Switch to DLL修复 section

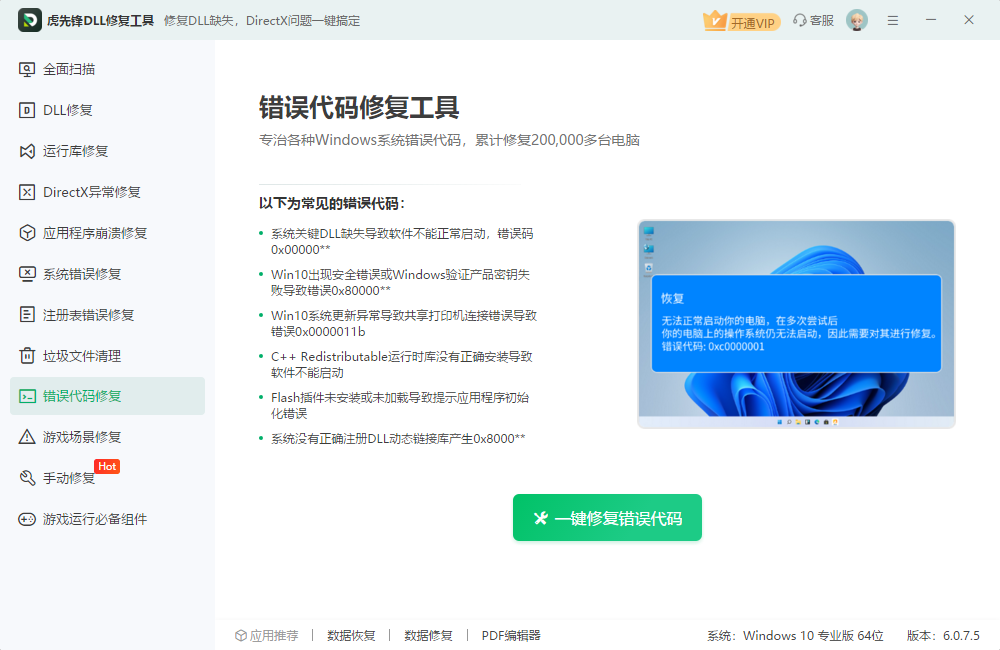coord(107,110)
